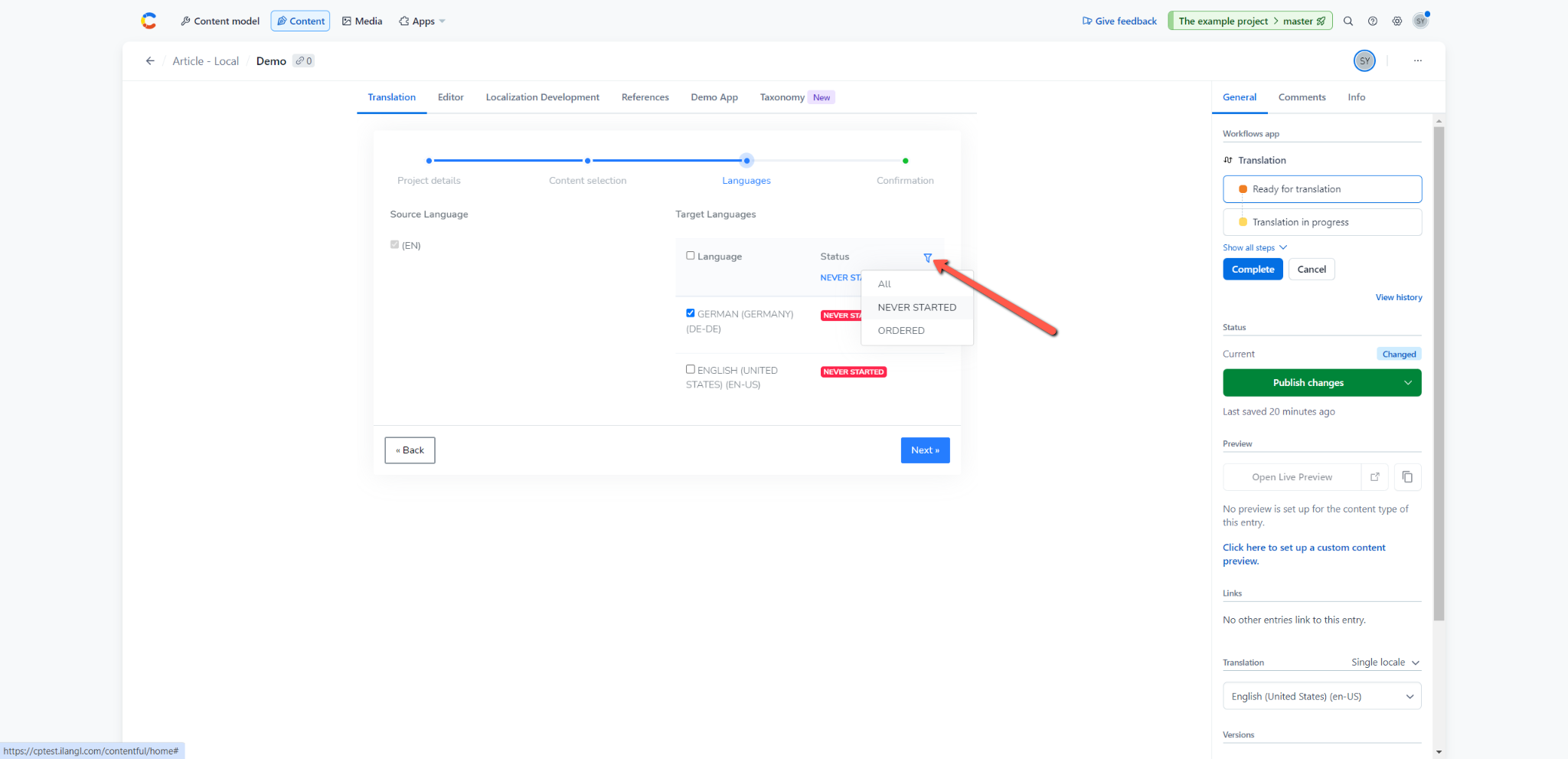Screen dimensions: 1568x759
Task: Expand Show all steps
Action: point(1255,247)
